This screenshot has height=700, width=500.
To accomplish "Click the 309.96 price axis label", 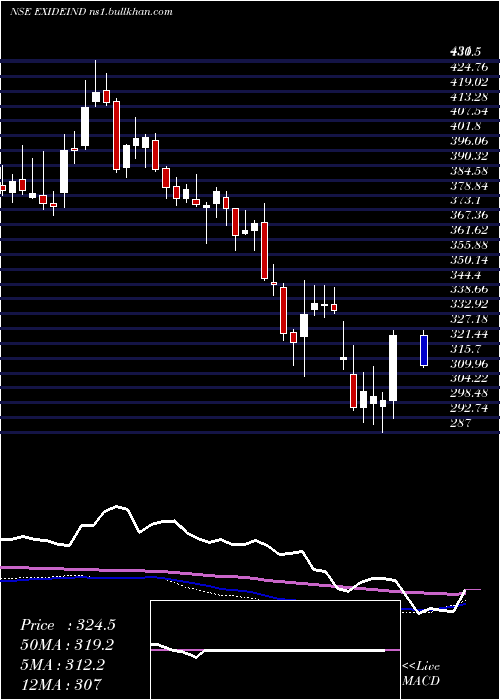I will point(469,363).
